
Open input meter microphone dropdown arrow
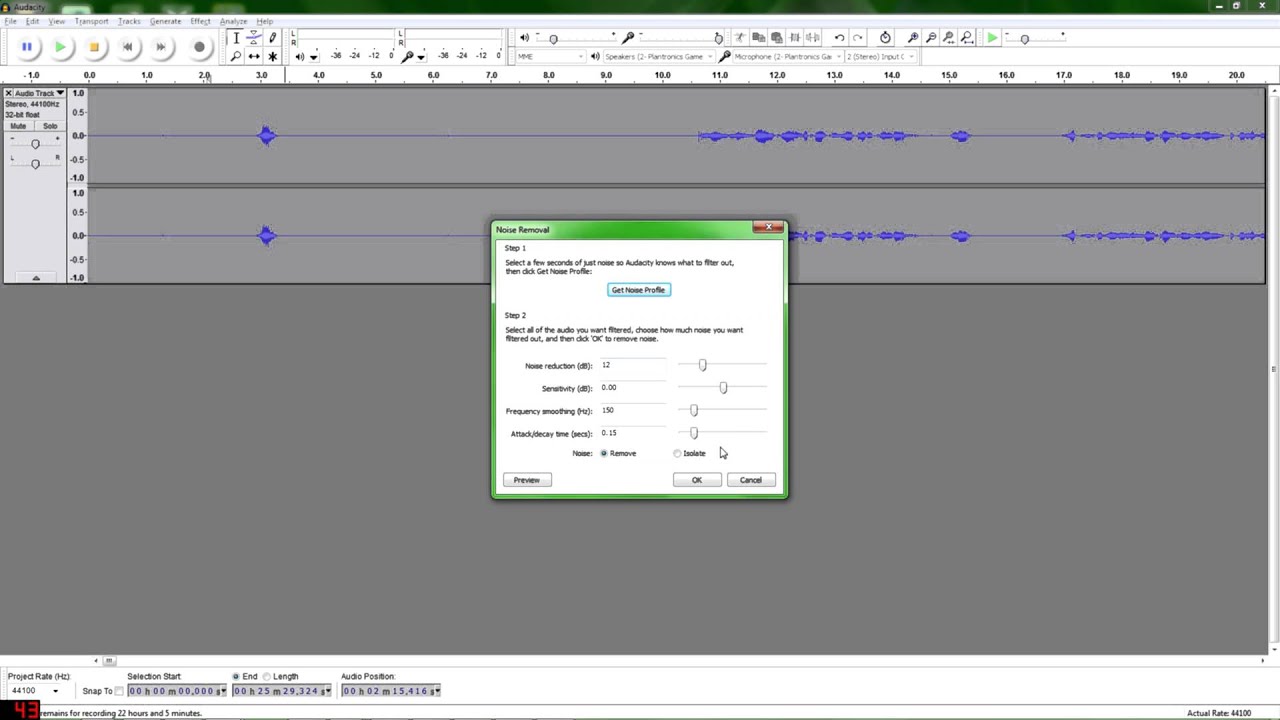click(421, 57)
